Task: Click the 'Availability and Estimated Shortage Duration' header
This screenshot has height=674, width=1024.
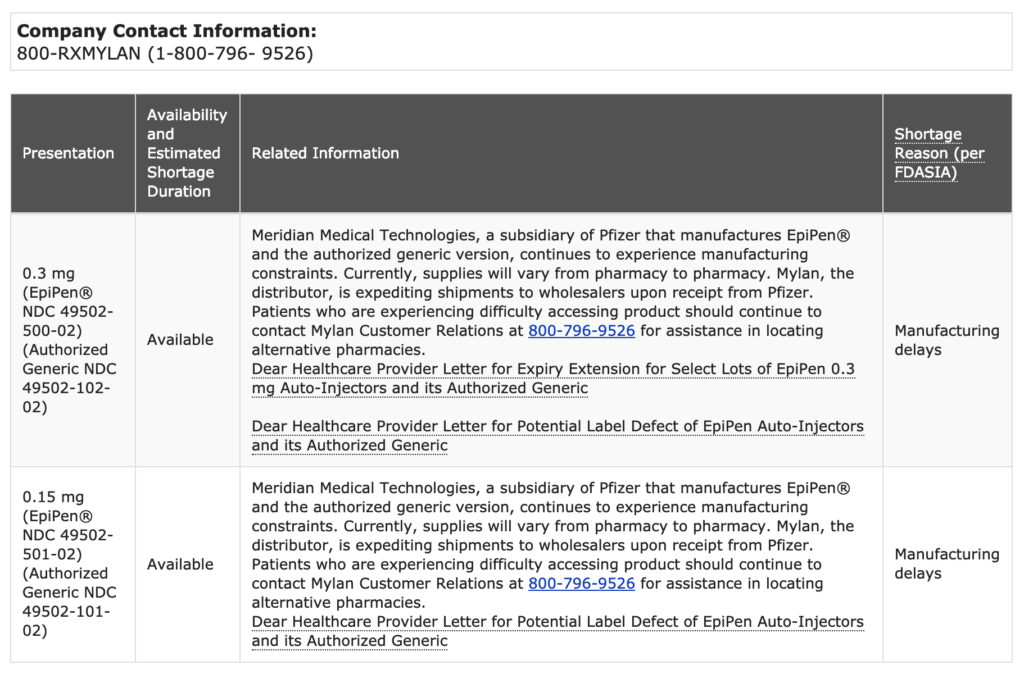Action: click(x=187, y=153)
